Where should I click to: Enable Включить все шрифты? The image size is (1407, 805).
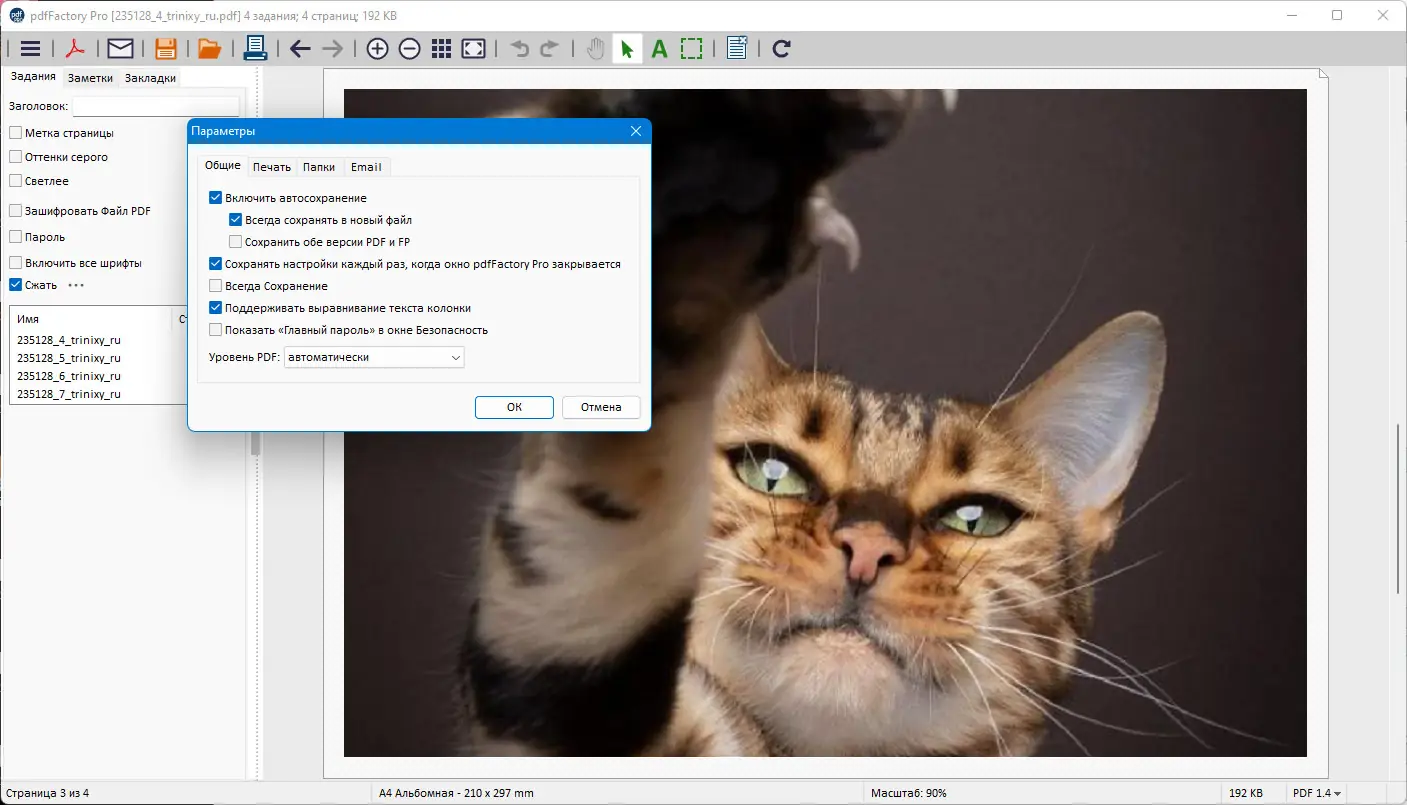16,263
